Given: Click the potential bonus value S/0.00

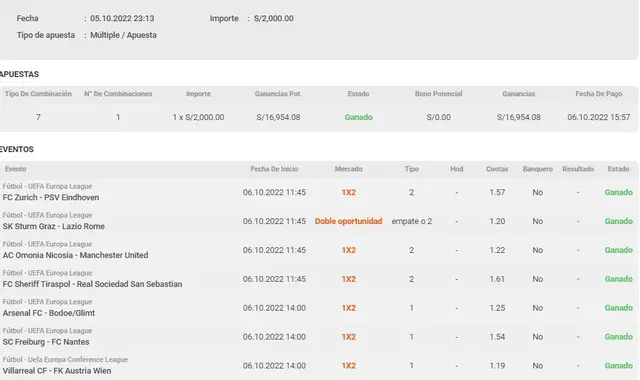Looking at the screenshot, I should coord(439,117).
